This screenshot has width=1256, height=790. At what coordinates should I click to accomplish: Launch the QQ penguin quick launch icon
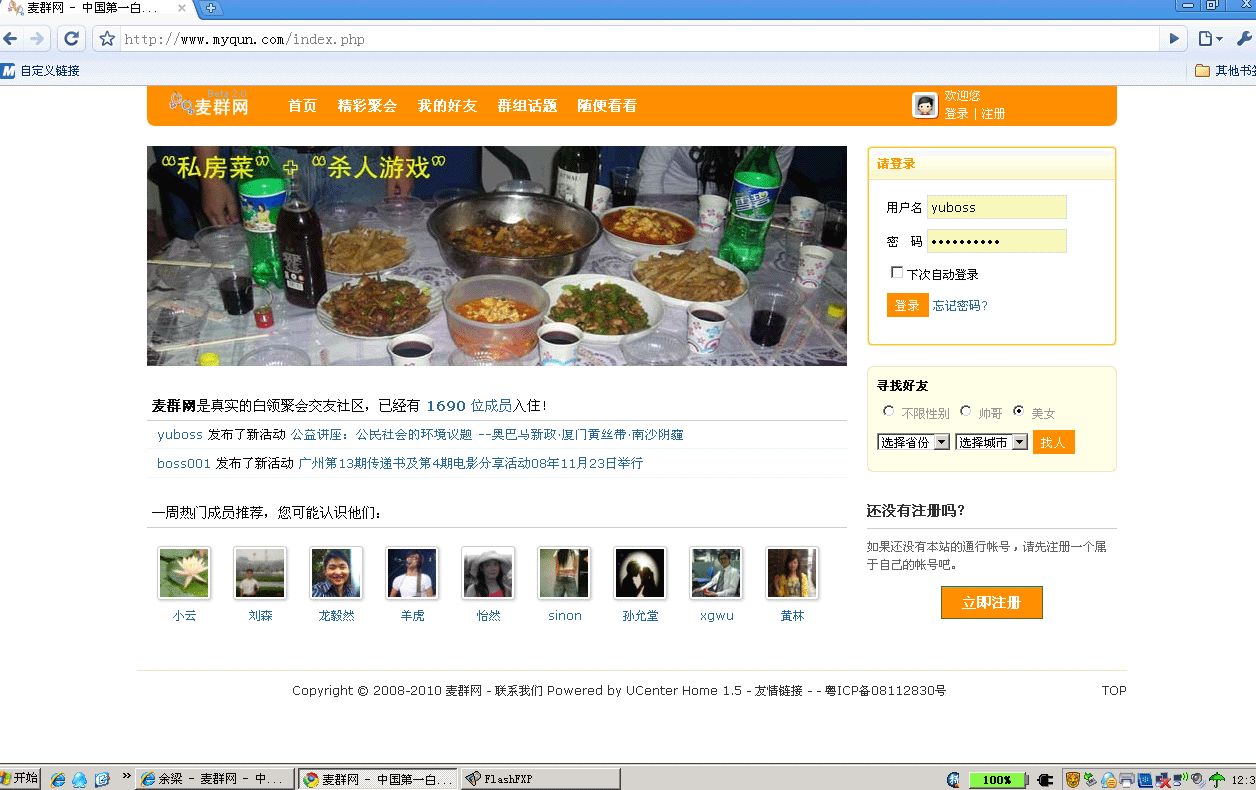coord(79,779)
